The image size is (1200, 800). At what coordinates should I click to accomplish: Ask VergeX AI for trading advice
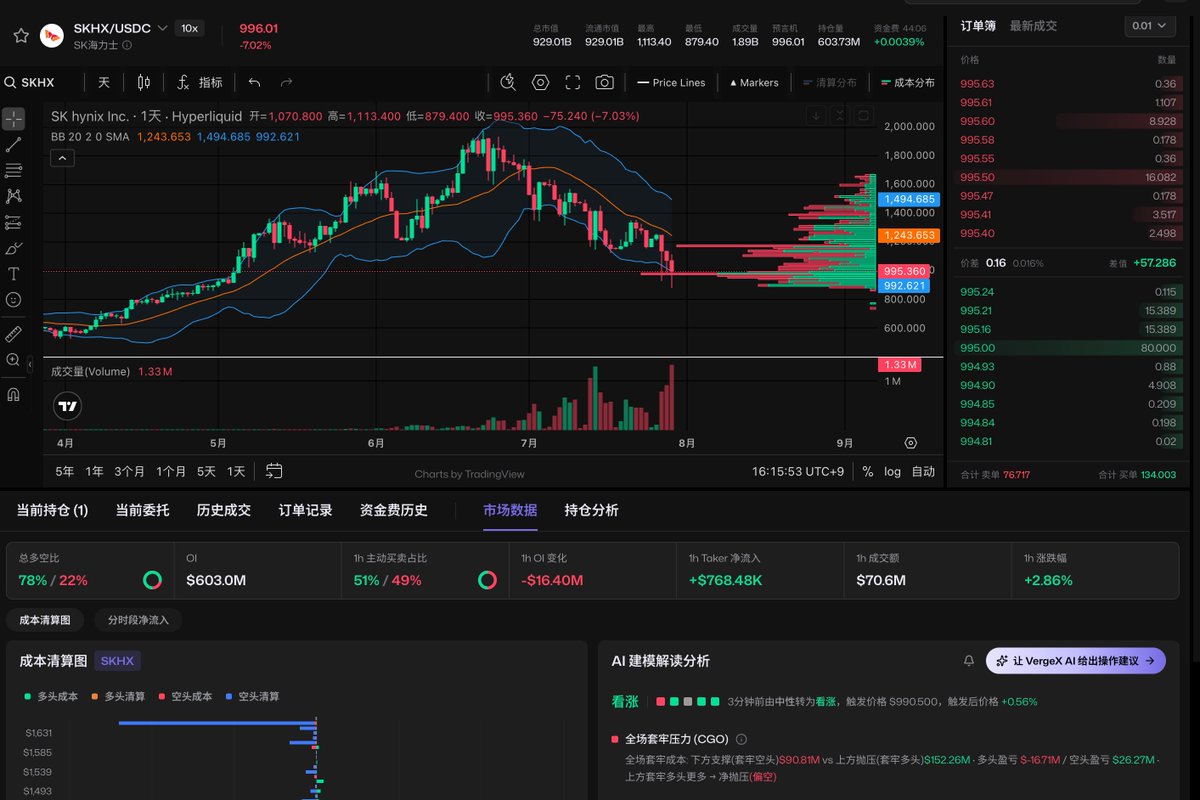[1076, 661]
